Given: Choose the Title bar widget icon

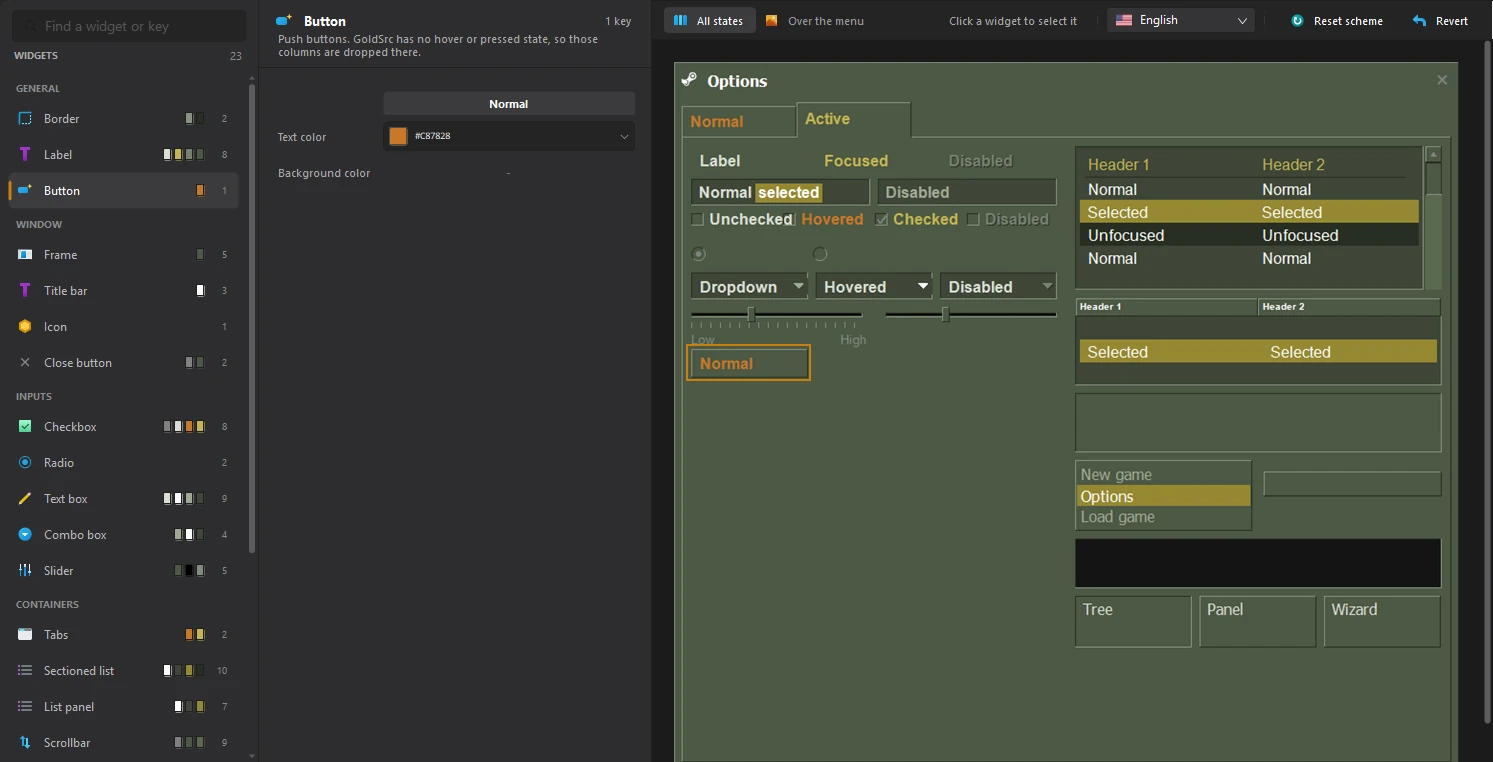Looking at the screenshot, I should point(25,291).
